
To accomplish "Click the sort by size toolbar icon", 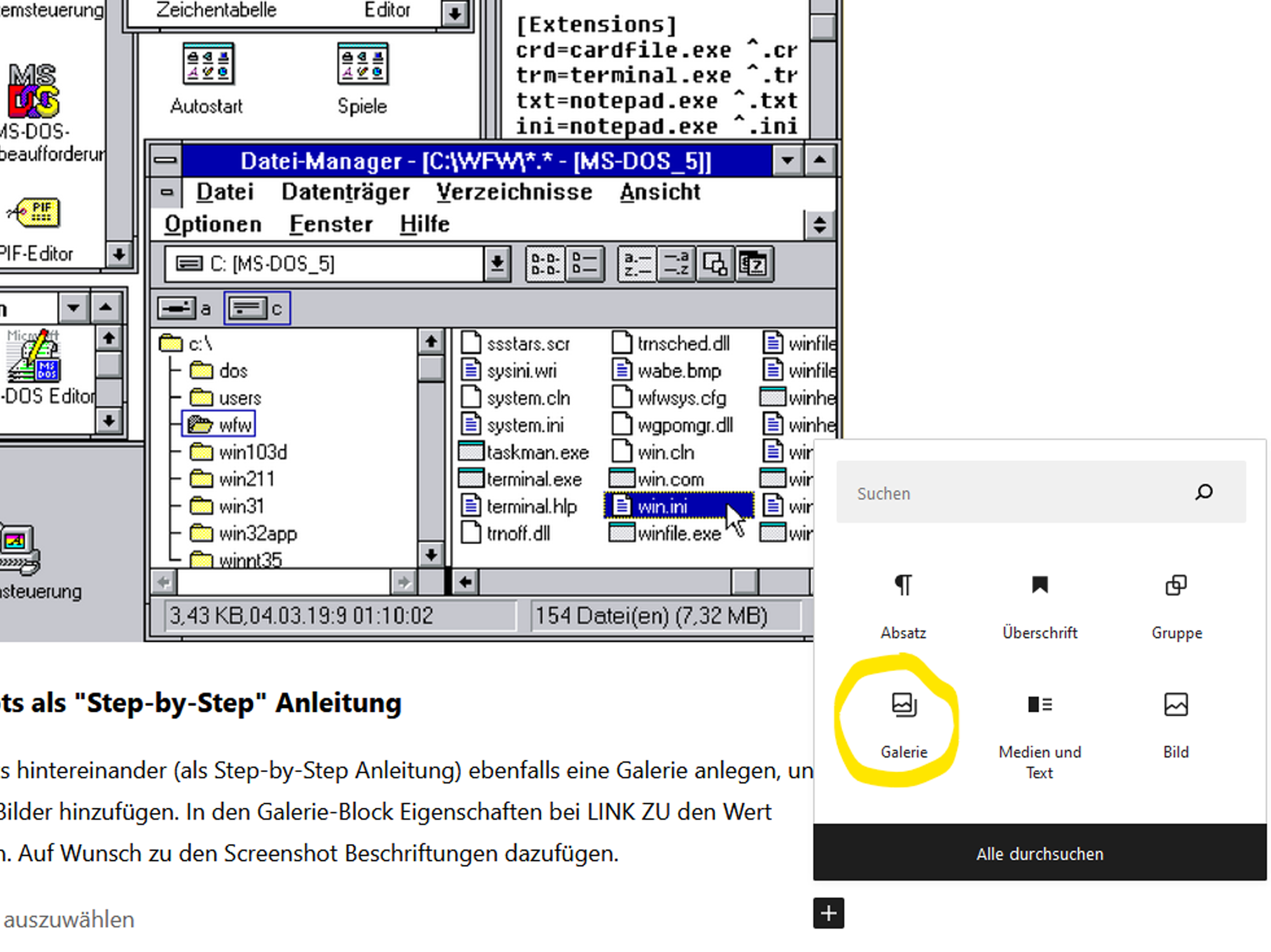I will click(715, 264).
